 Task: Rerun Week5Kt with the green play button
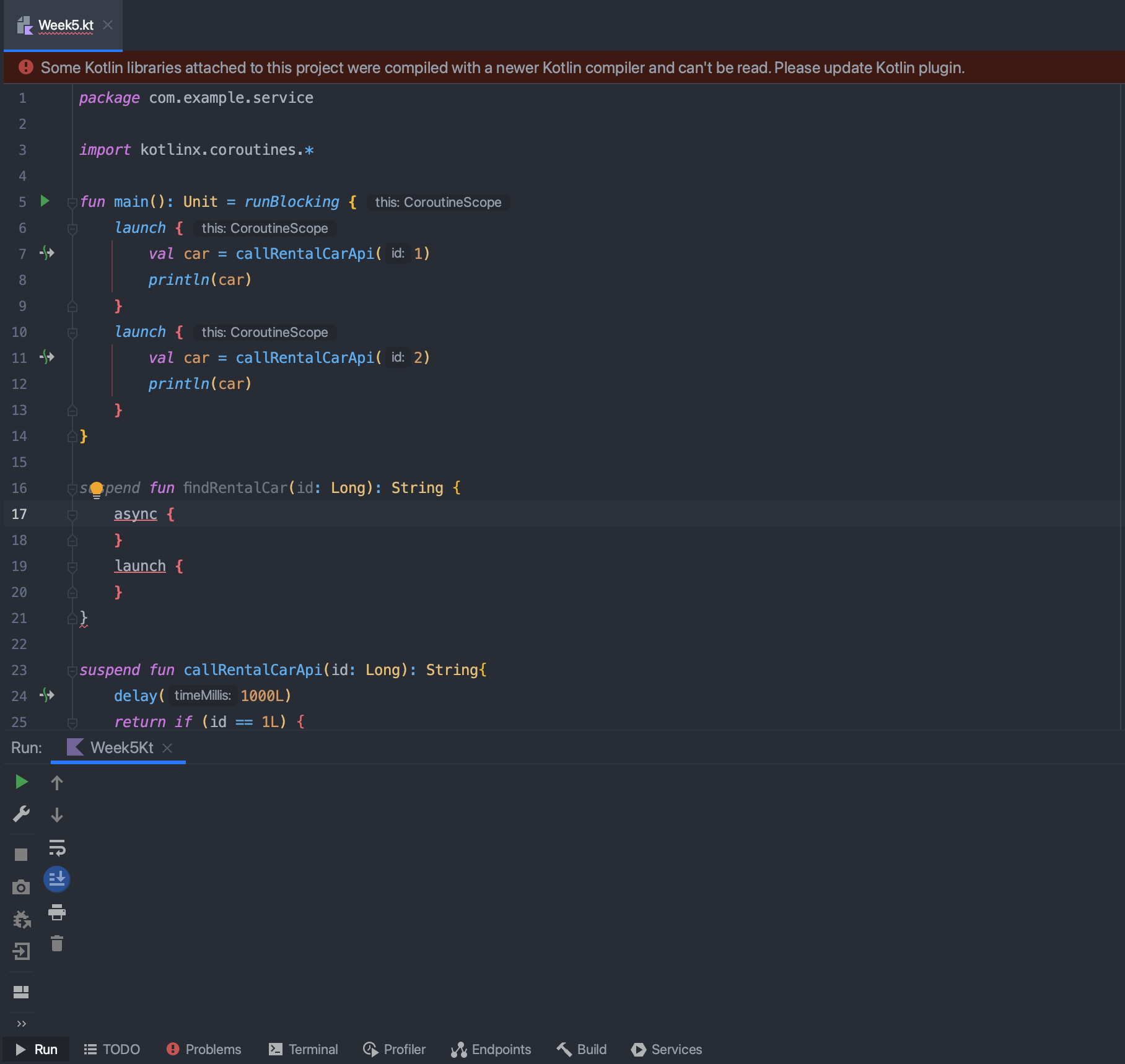click(21, 782)
